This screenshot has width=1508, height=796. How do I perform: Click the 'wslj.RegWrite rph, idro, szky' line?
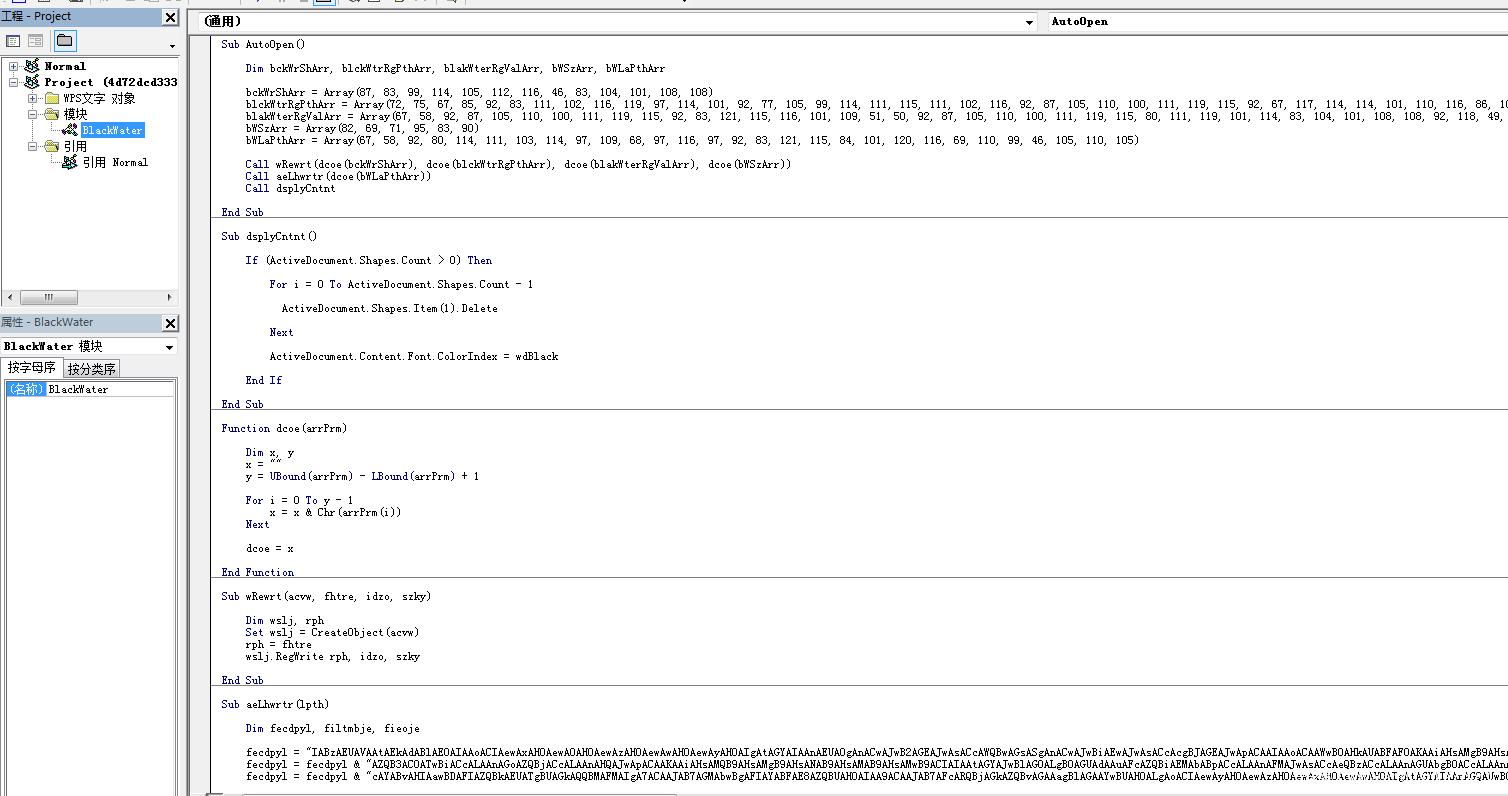[x=332, y=656]
